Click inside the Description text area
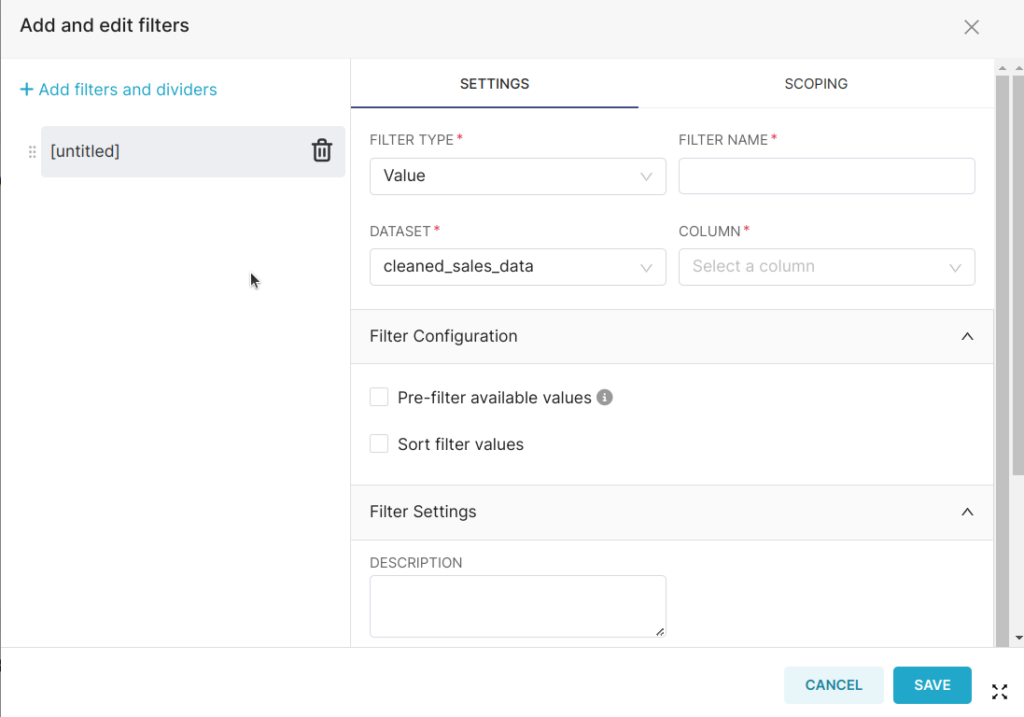Screen dimensions: 1024x717 (x=517, y=606)
